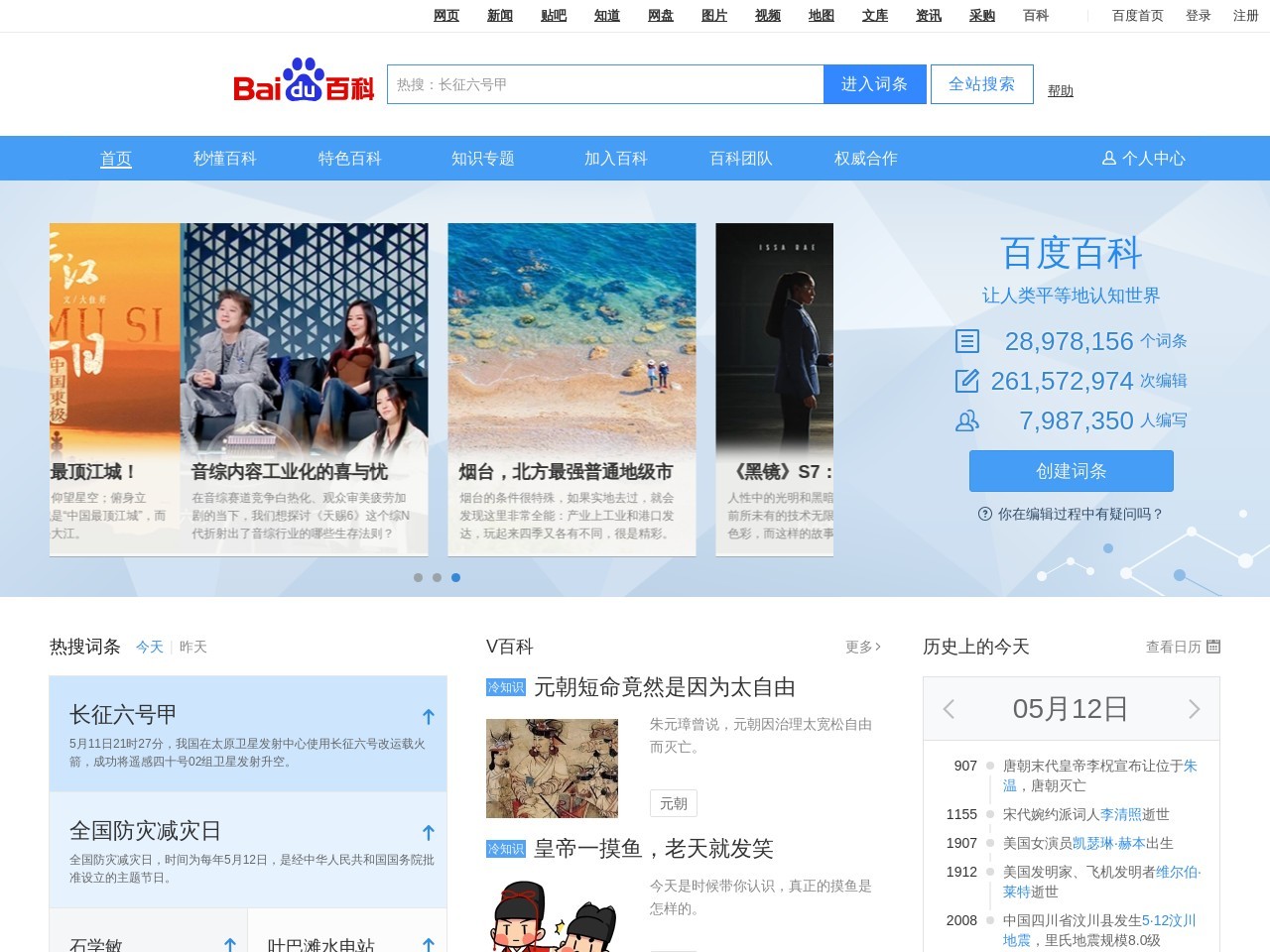Select the second carousel dot
1270x952 pixels.
437,577
